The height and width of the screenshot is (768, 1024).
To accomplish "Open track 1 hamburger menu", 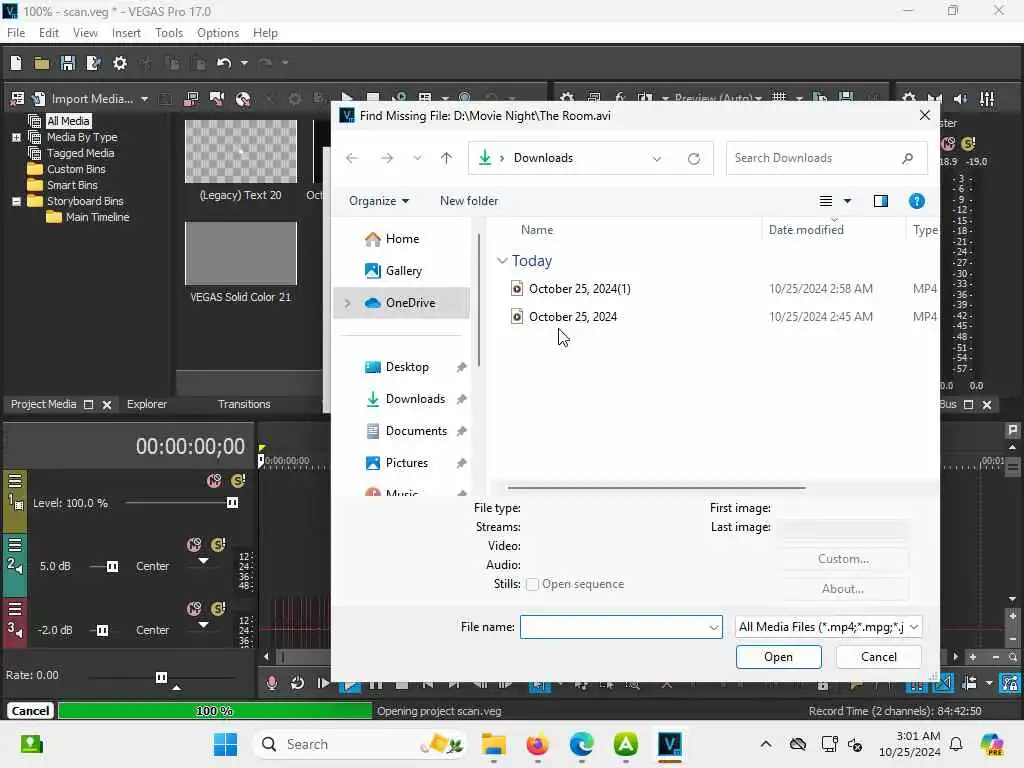I will coord(15,482).
